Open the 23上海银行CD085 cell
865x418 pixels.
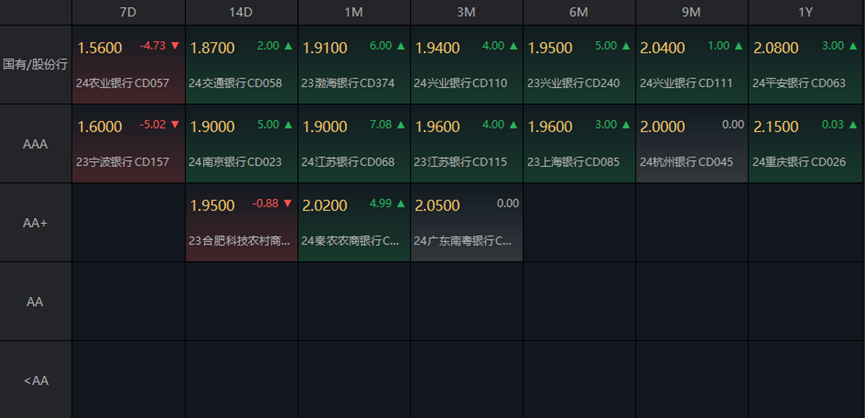(x=579, y=143)
